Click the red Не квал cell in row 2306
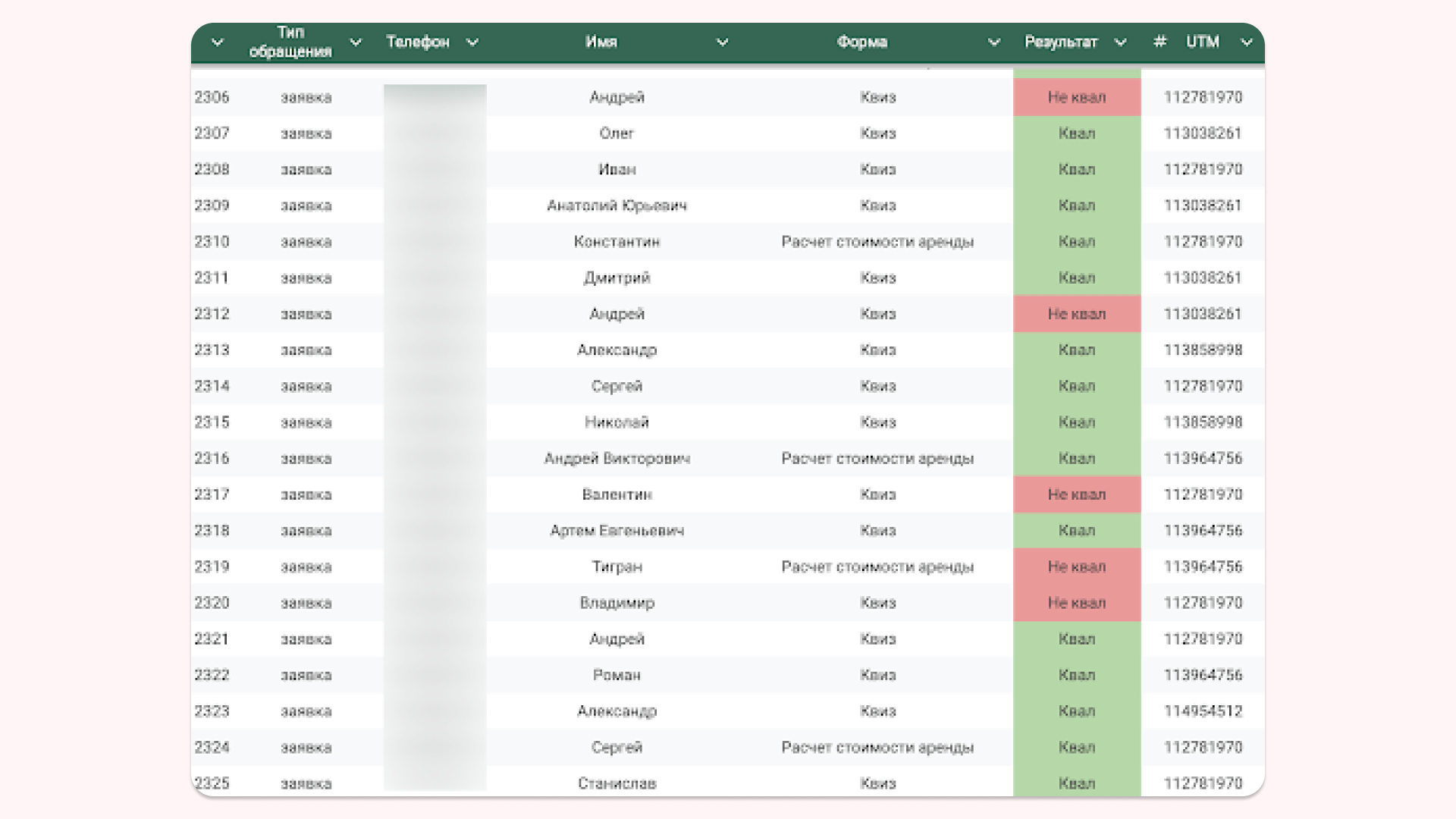 pos(1076,97)
